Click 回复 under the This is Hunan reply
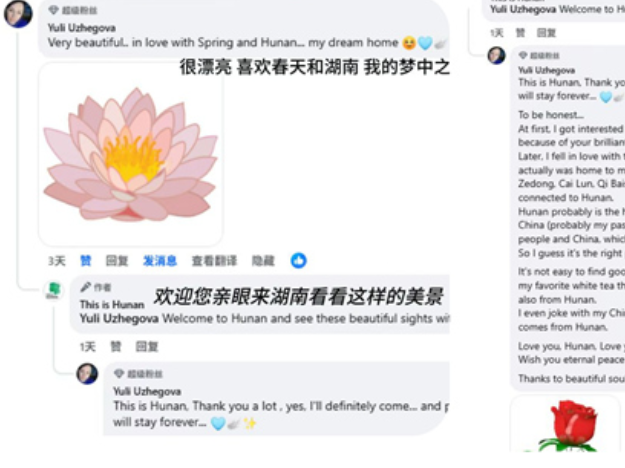 (147, 347)
